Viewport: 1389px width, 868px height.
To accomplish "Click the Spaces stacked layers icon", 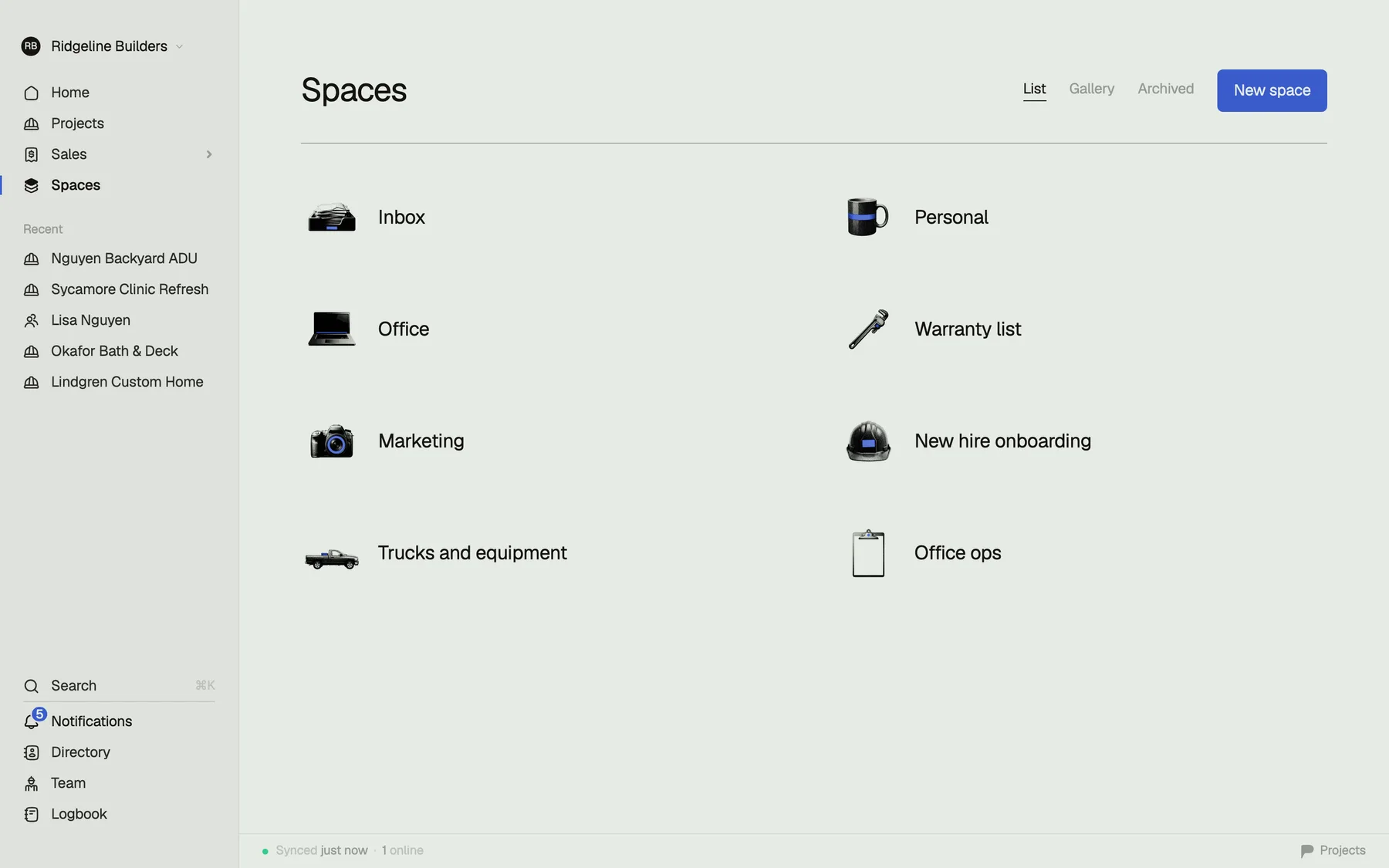I will 31,186.
